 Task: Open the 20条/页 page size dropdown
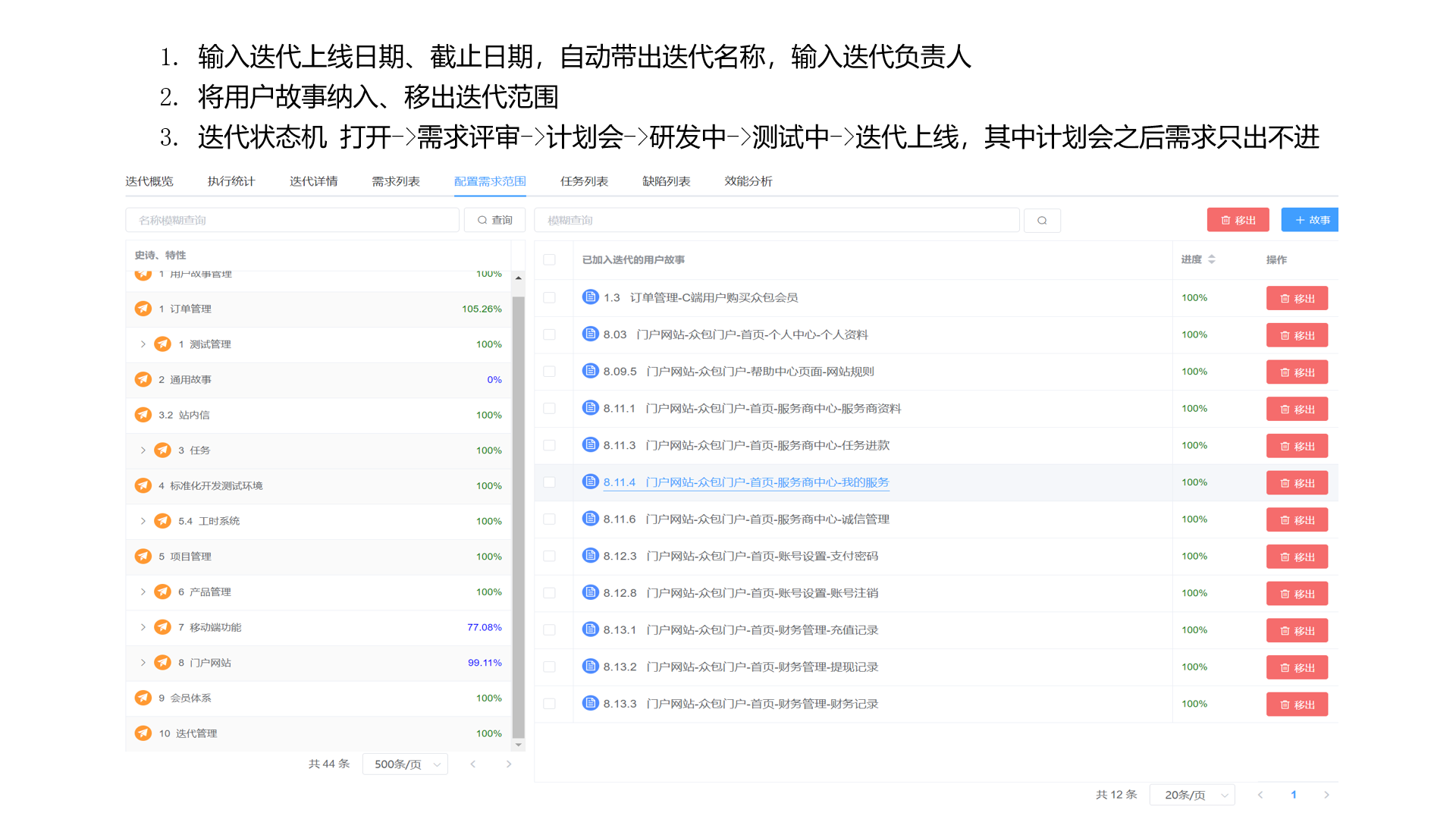point(1192,795)
